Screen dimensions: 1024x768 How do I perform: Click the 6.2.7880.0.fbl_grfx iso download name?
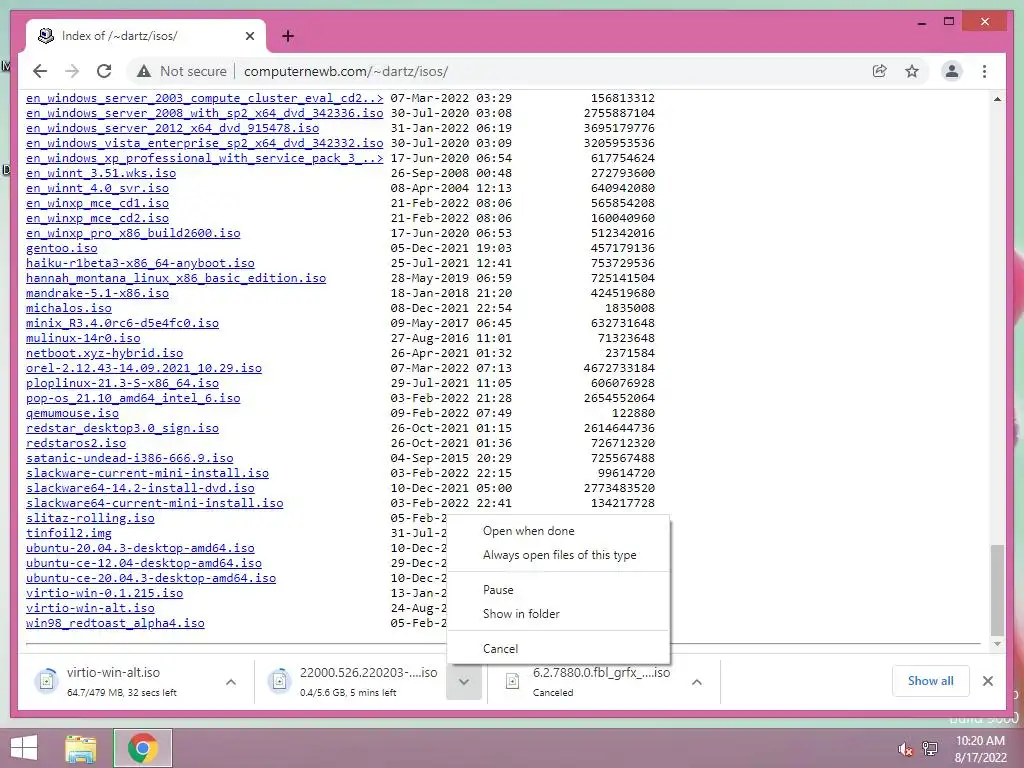point(601,673)
